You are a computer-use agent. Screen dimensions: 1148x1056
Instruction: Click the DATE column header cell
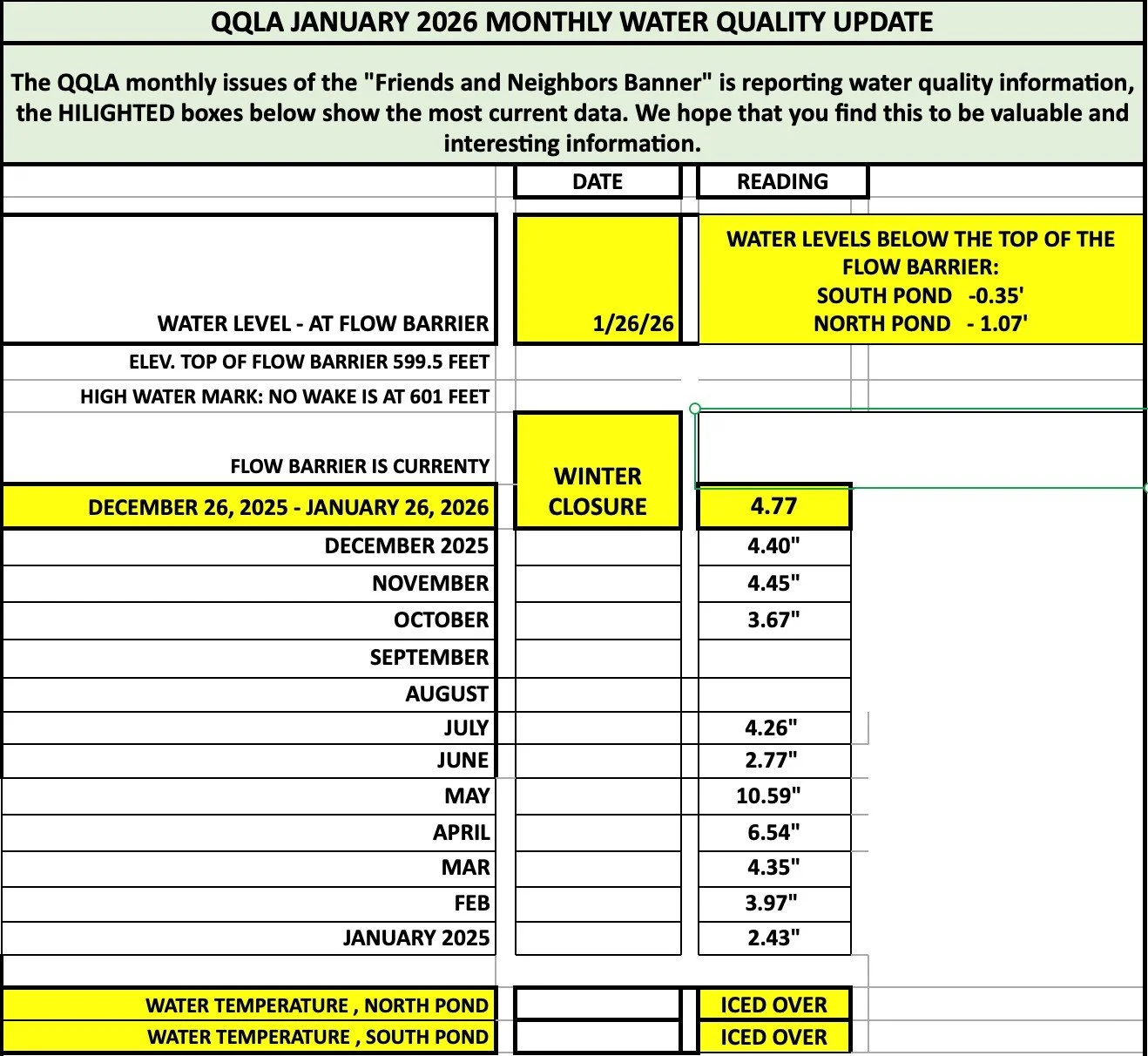[598, 181]
